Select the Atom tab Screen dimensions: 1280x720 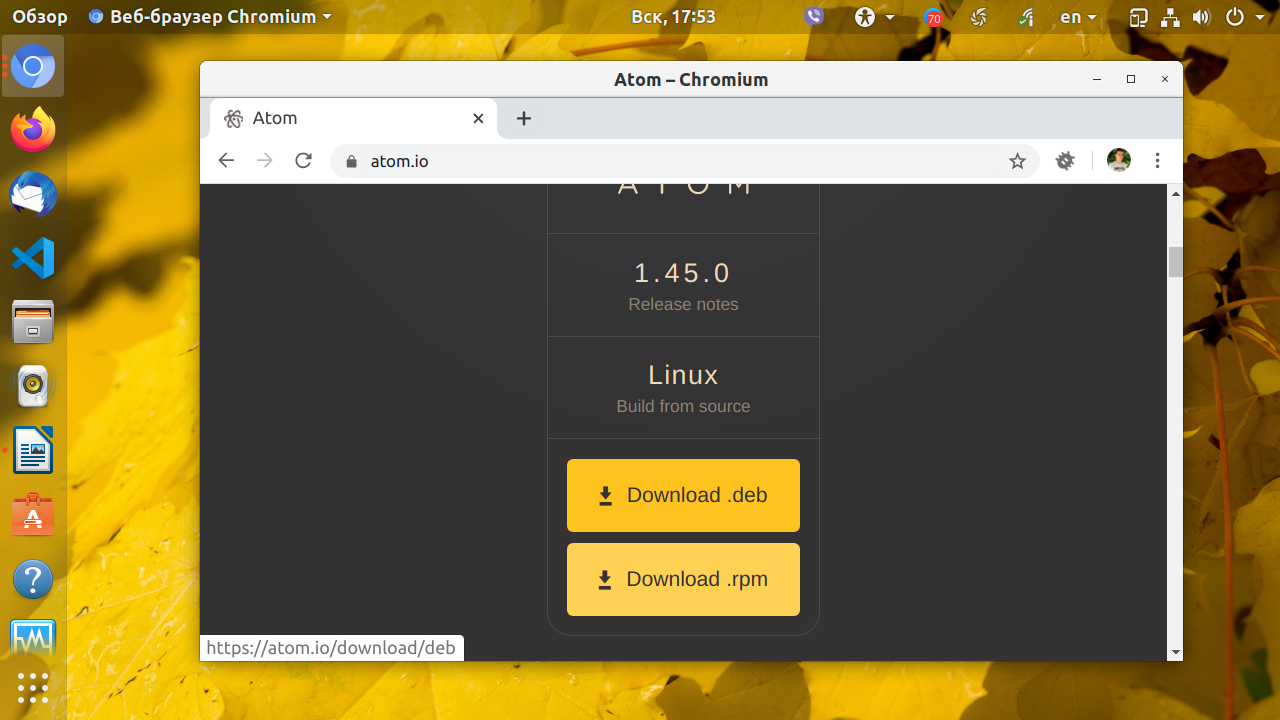click(354, 118)
